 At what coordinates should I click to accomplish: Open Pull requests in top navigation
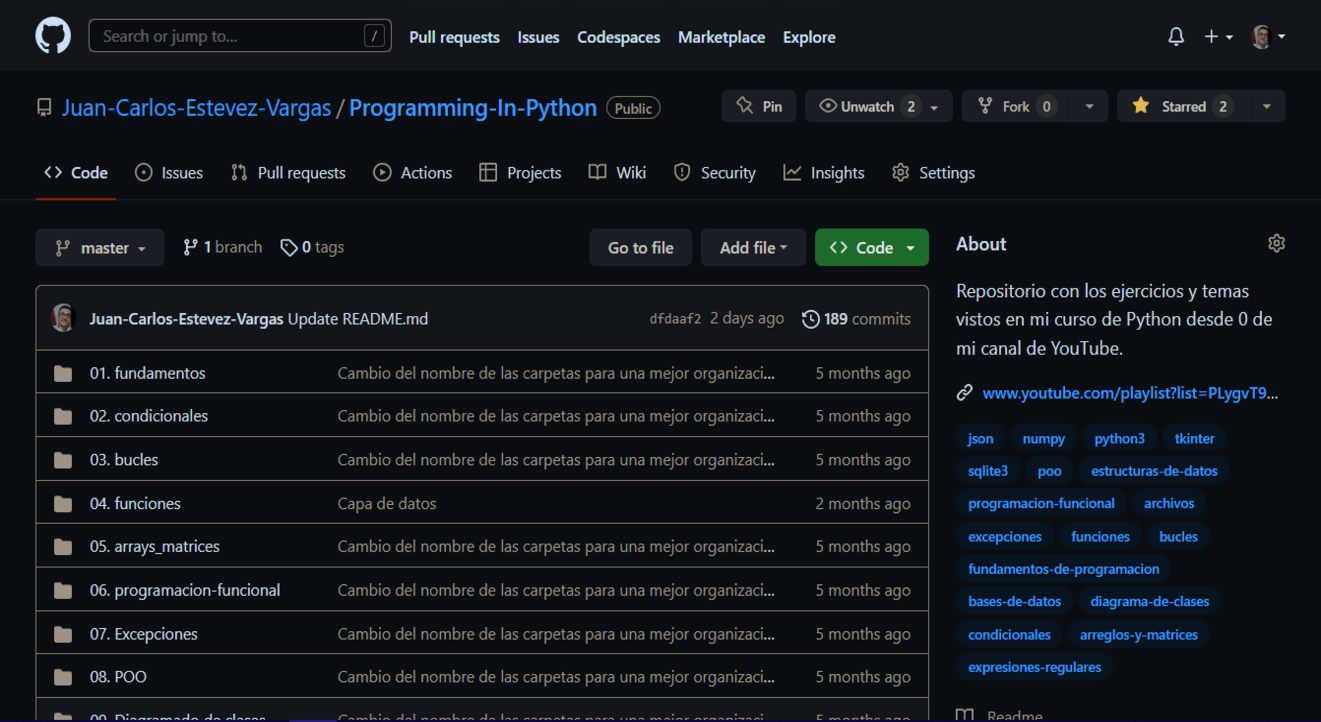454,37
